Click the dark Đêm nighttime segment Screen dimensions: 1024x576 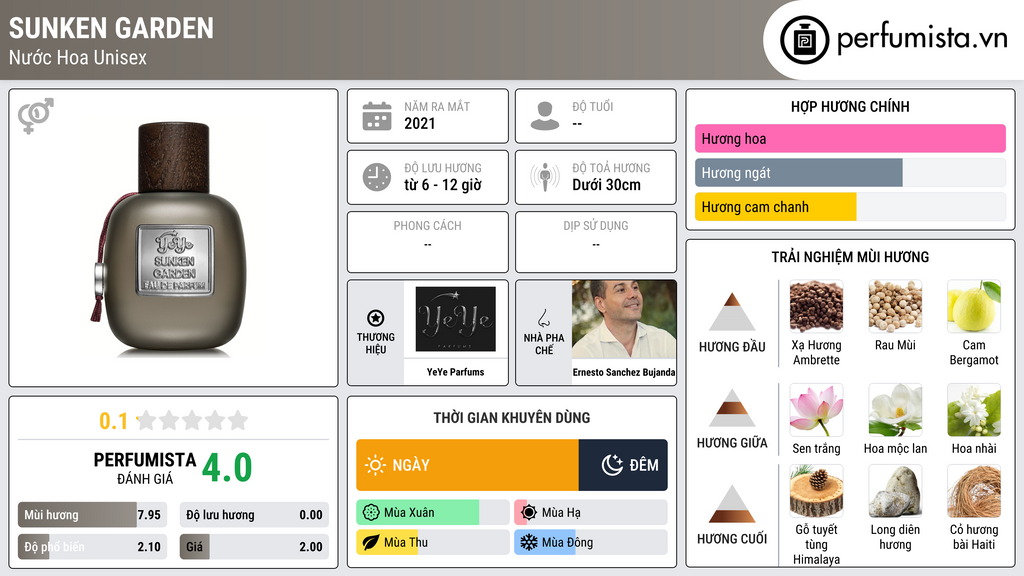[623, 465]
